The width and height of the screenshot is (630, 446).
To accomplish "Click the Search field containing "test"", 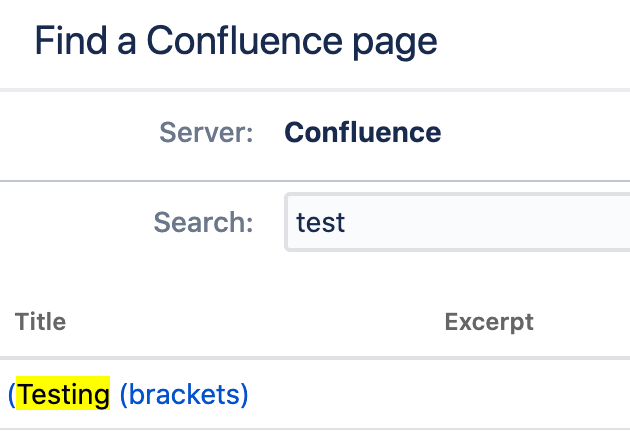I will point(460,221).
